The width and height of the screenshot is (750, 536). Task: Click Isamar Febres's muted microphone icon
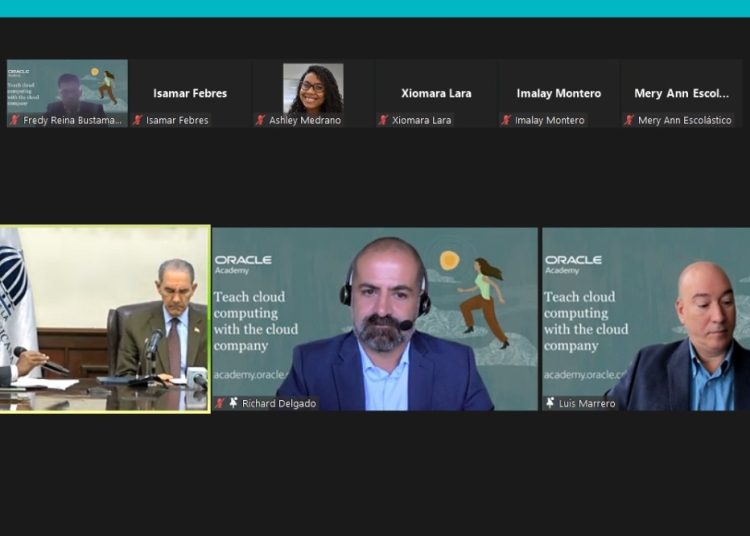pos(138,120)
